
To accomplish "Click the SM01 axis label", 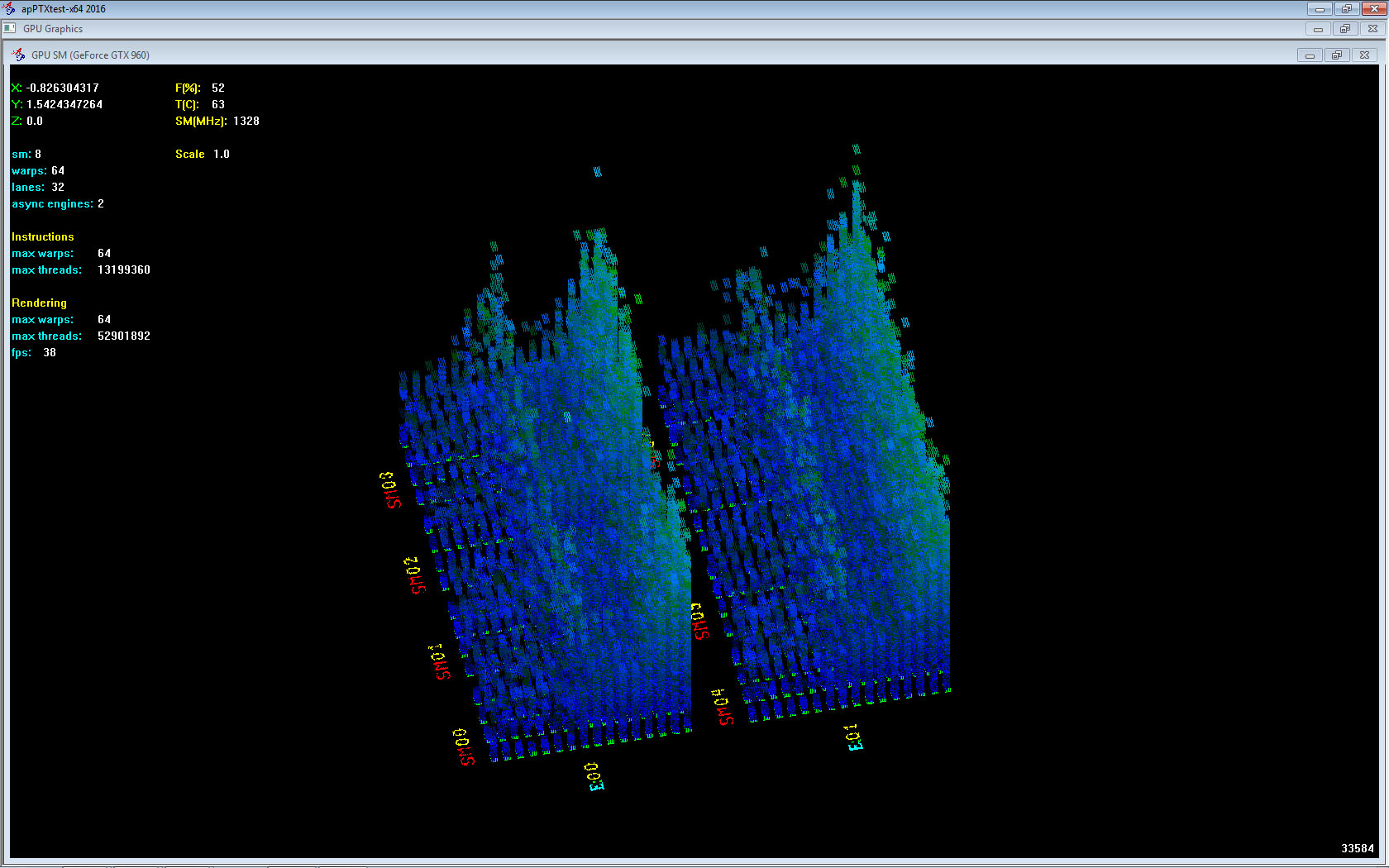I will click(x=440, y=661).
